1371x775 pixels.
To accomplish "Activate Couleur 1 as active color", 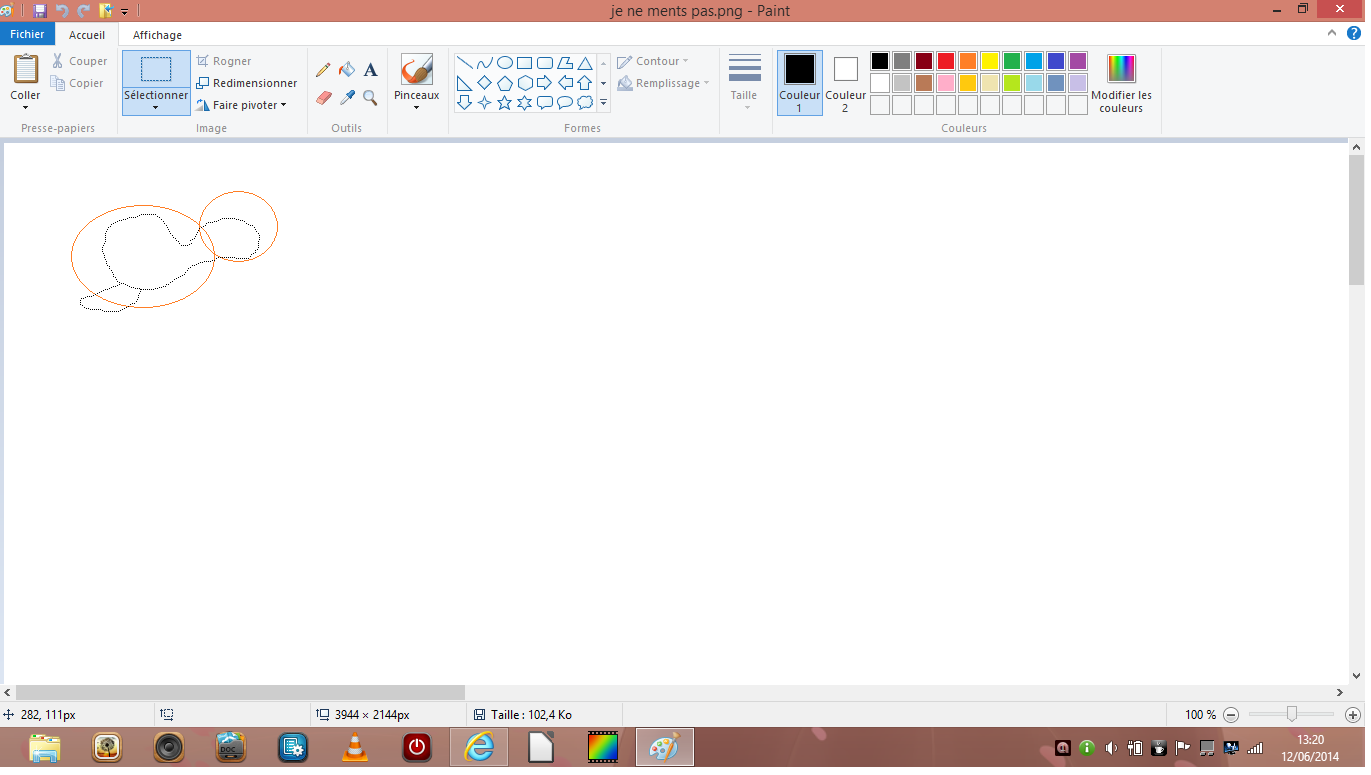I will pos(799,82).
